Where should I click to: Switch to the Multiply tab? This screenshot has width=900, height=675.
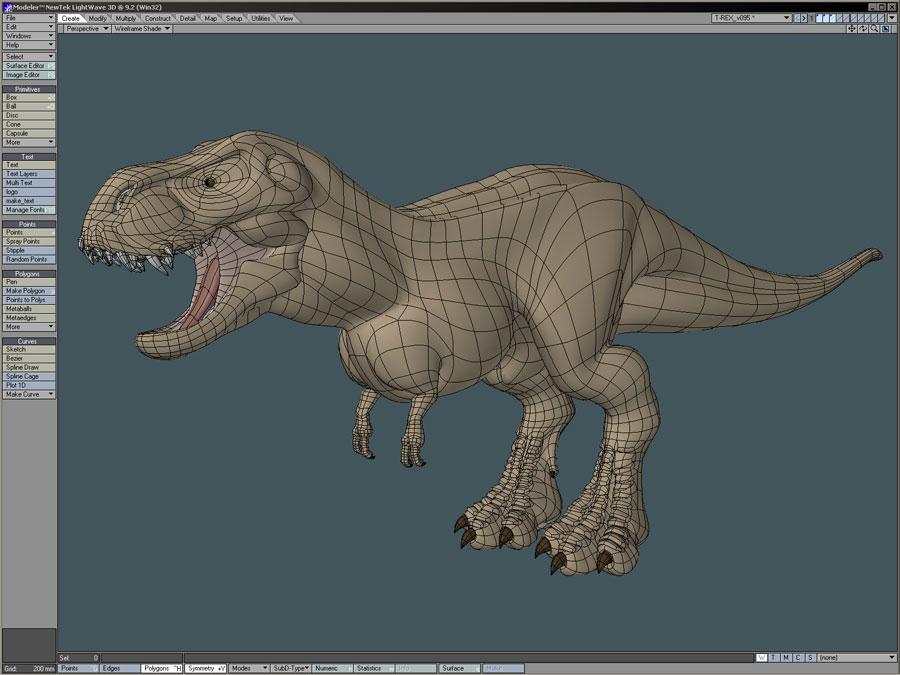click(126, 18)
